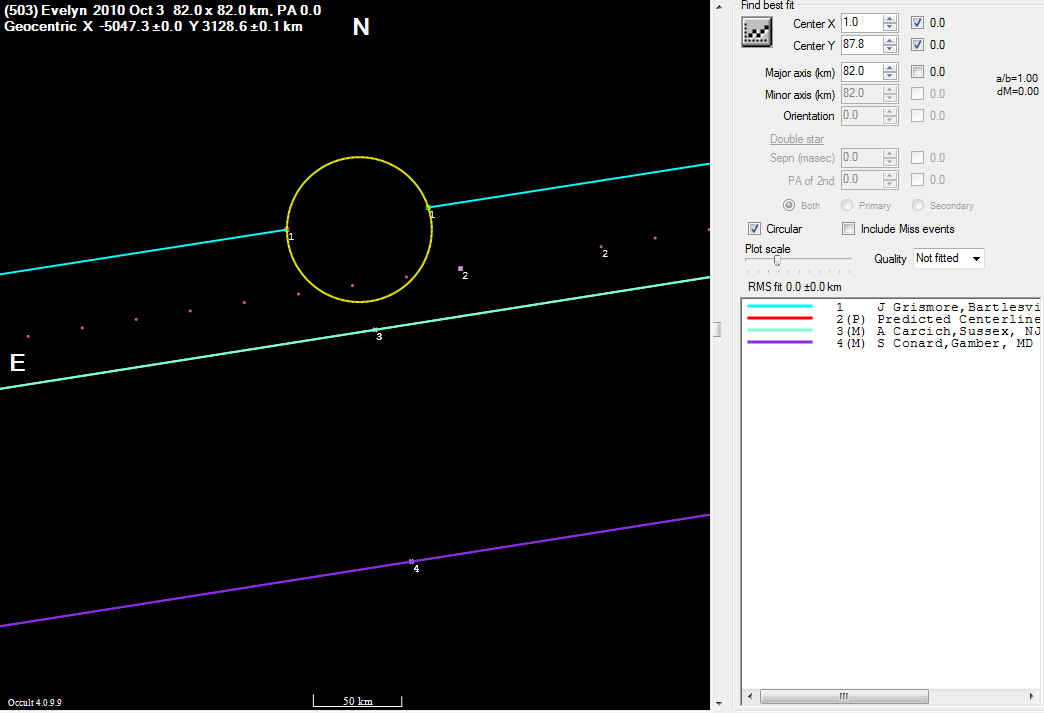Click the chord 1 endpoint on circle's left edge
Viewport: 1044px width, 713px height.
(x=287, y=230)
